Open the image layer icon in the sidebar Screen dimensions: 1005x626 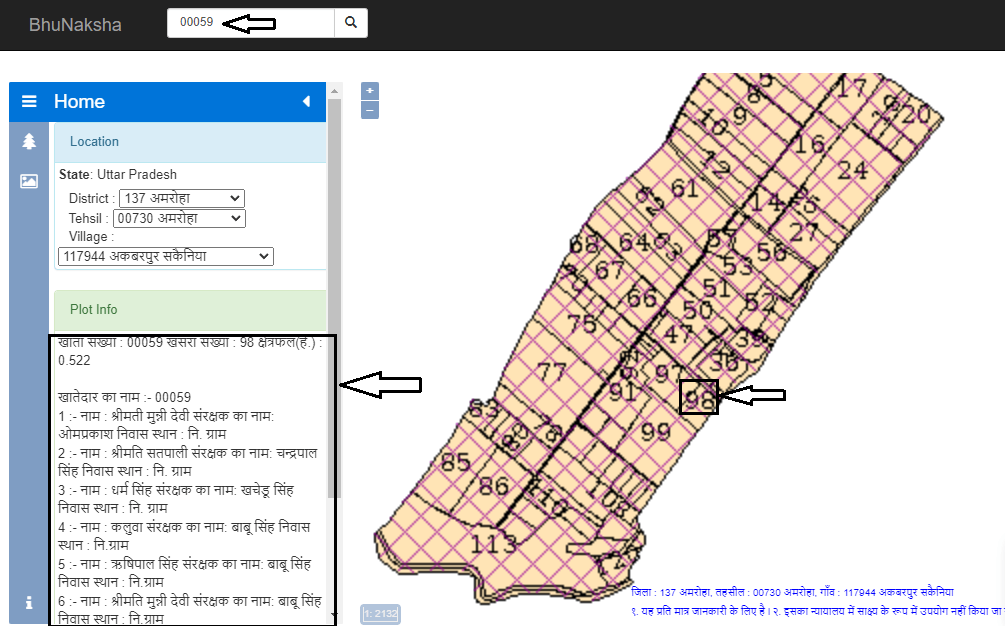click(x=29, y=181)
